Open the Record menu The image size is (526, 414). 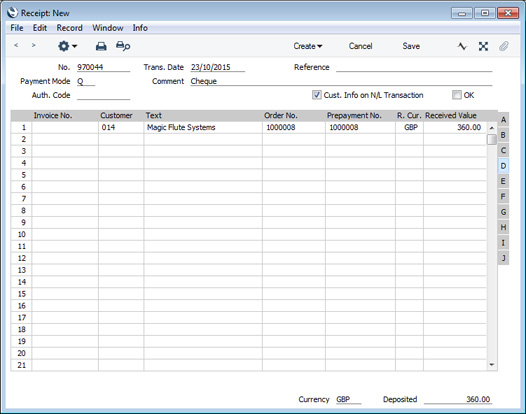point(69,28)
